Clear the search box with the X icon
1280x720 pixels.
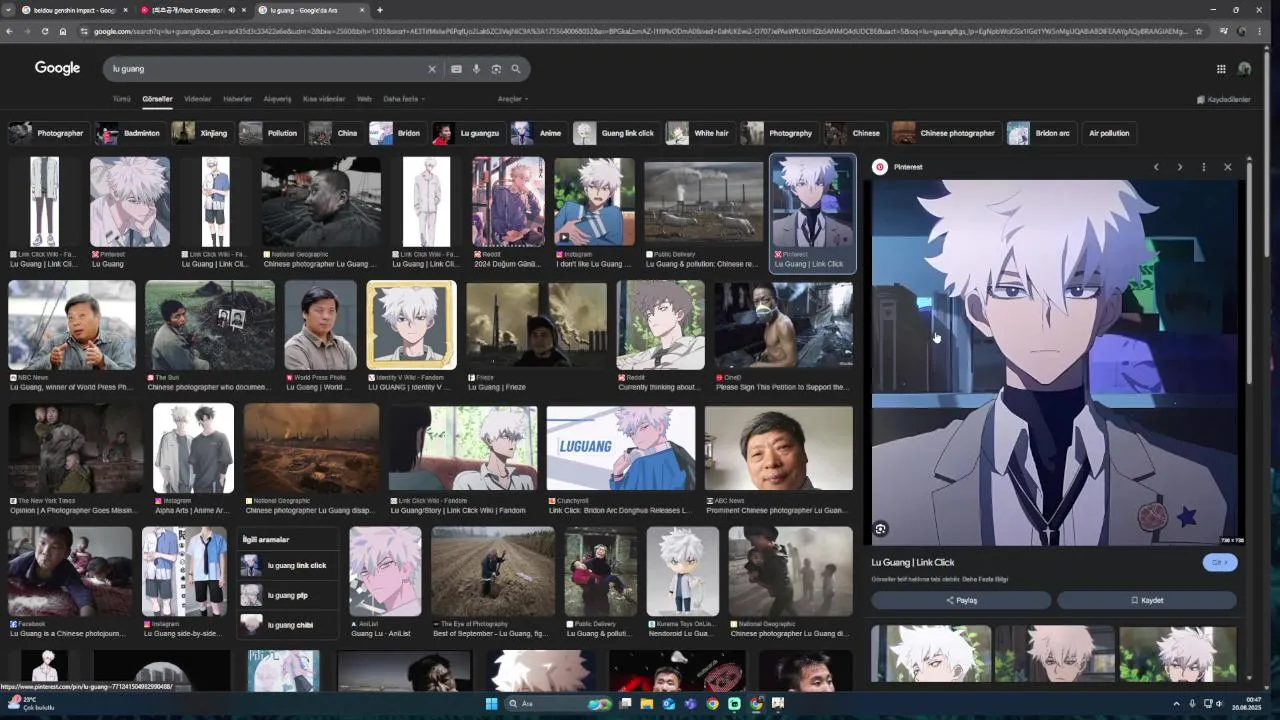point(432,69)
